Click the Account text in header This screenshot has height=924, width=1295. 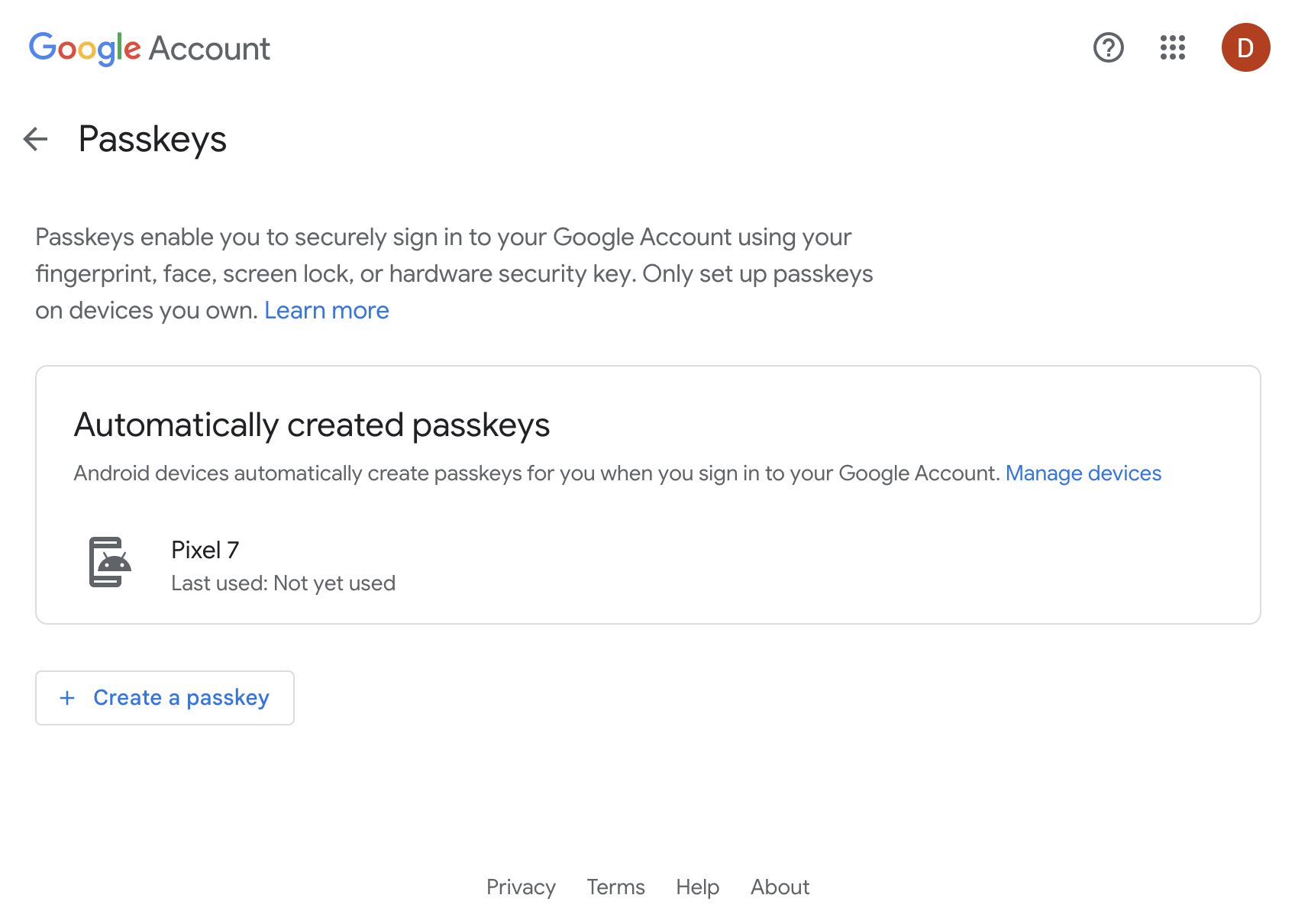[x=209, y=48]
